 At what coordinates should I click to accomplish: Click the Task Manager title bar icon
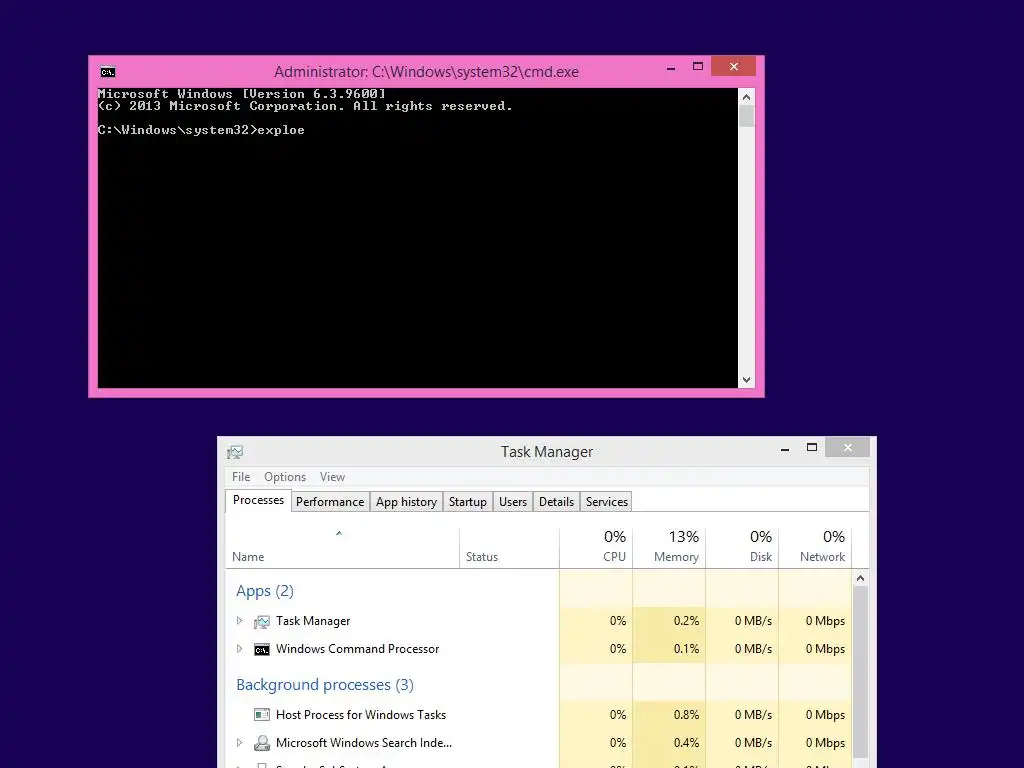pos(235,452)
